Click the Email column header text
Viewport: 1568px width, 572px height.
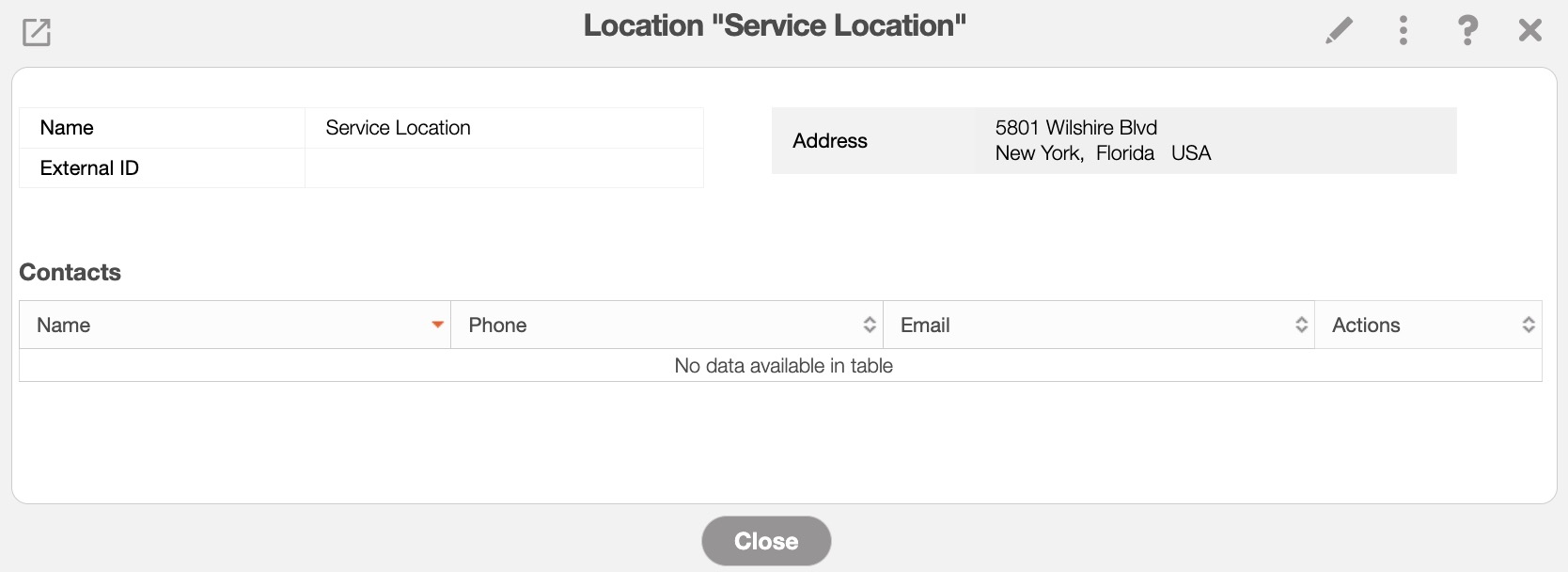pyautogui.click(x=925, y=326)
